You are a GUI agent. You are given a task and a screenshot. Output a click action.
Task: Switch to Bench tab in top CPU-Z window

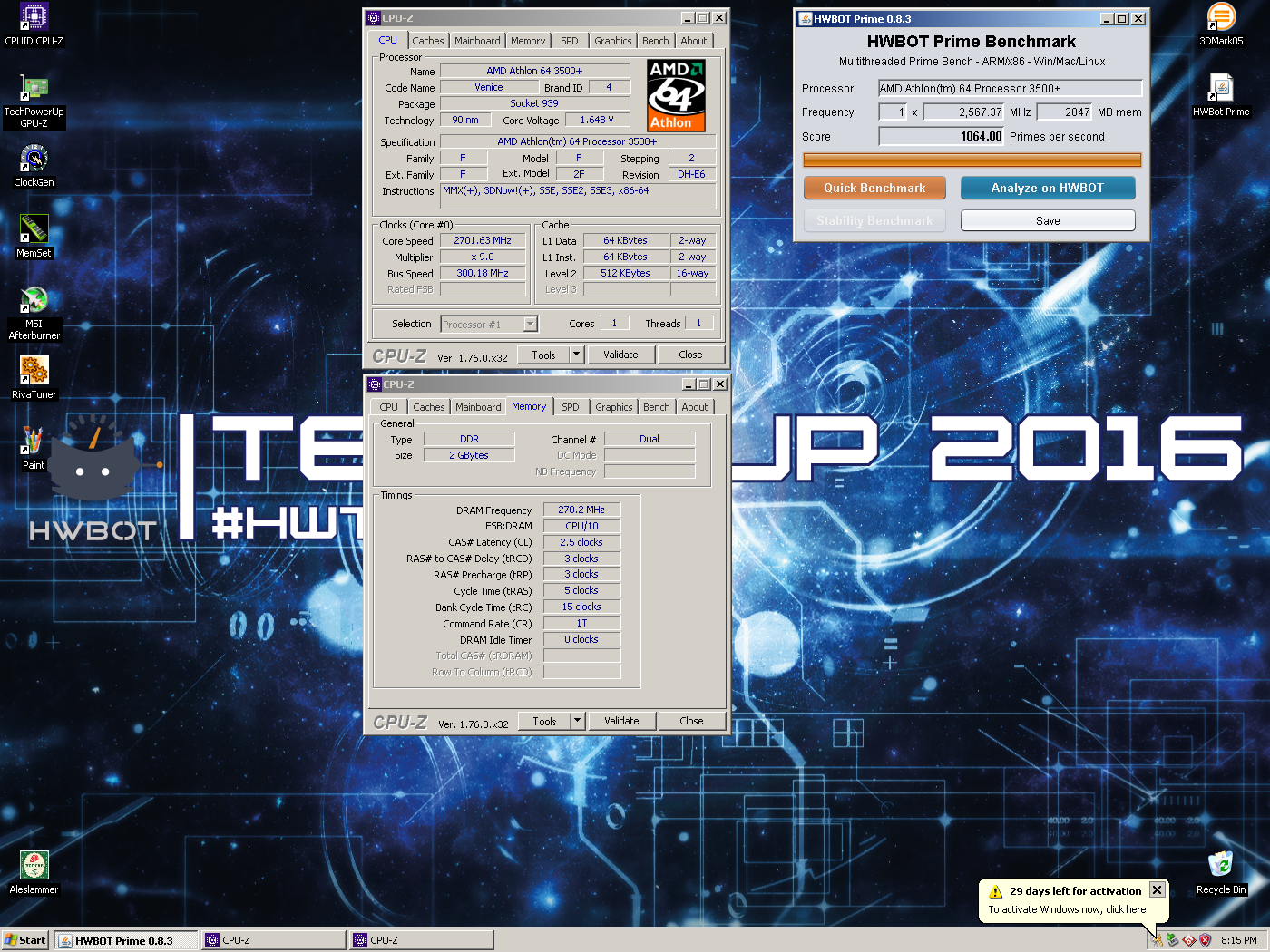[656, 41]
